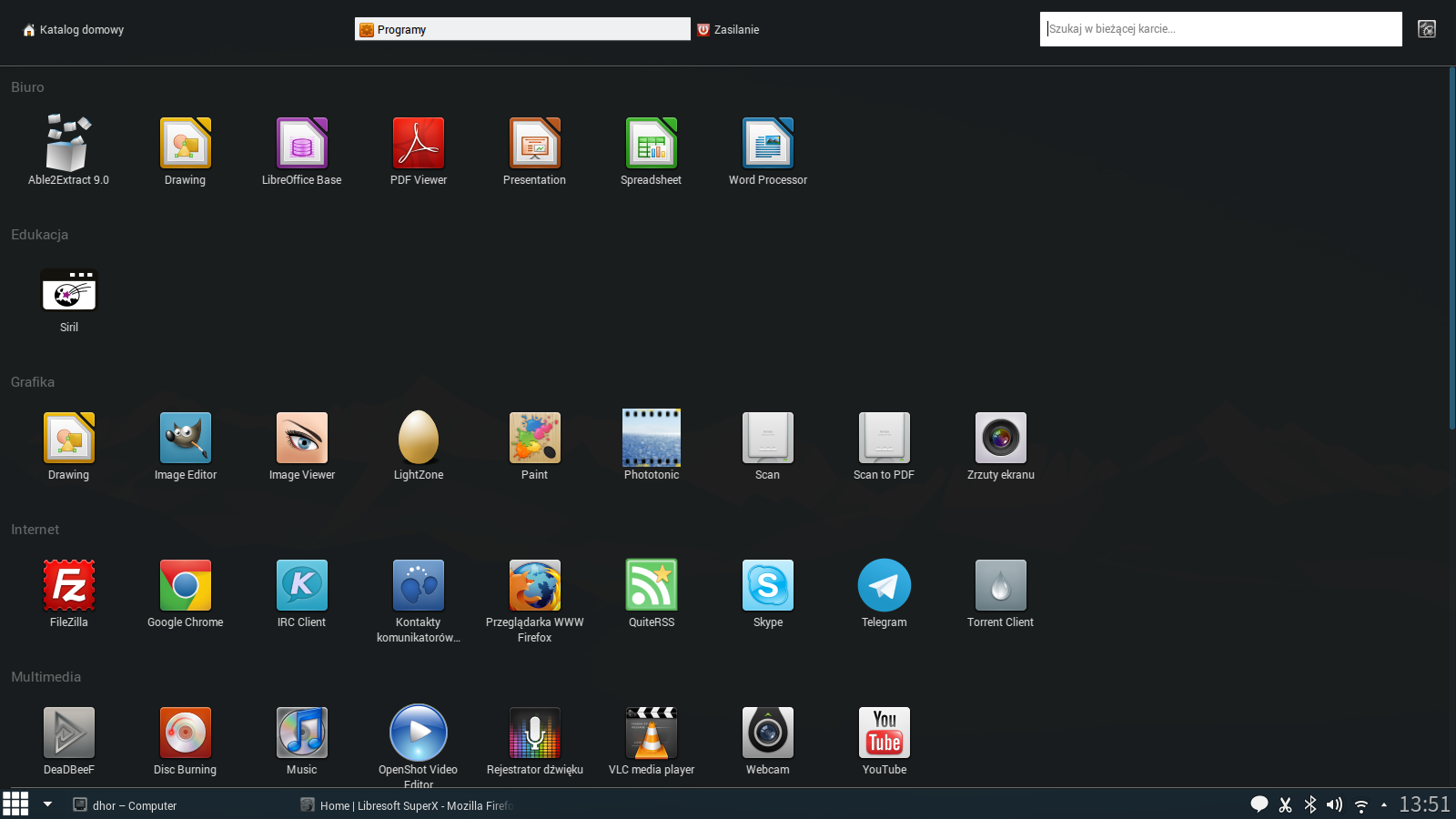The width and height of the screenshot is (1456, 819).
Task: Open Google Chrome
Action: pos(185,593)
